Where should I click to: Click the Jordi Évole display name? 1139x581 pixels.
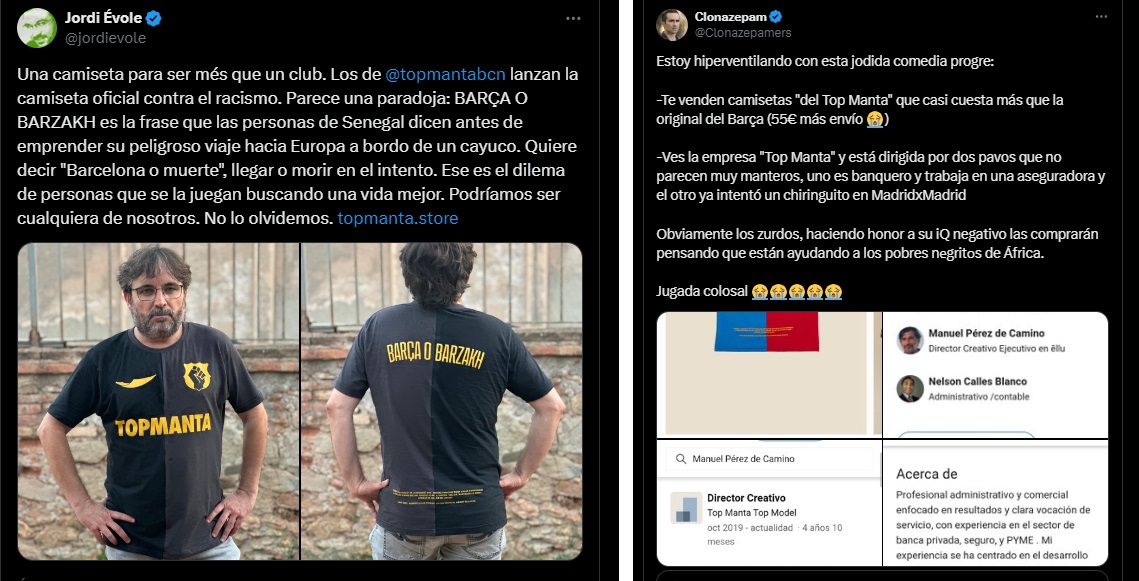[103, 18]
